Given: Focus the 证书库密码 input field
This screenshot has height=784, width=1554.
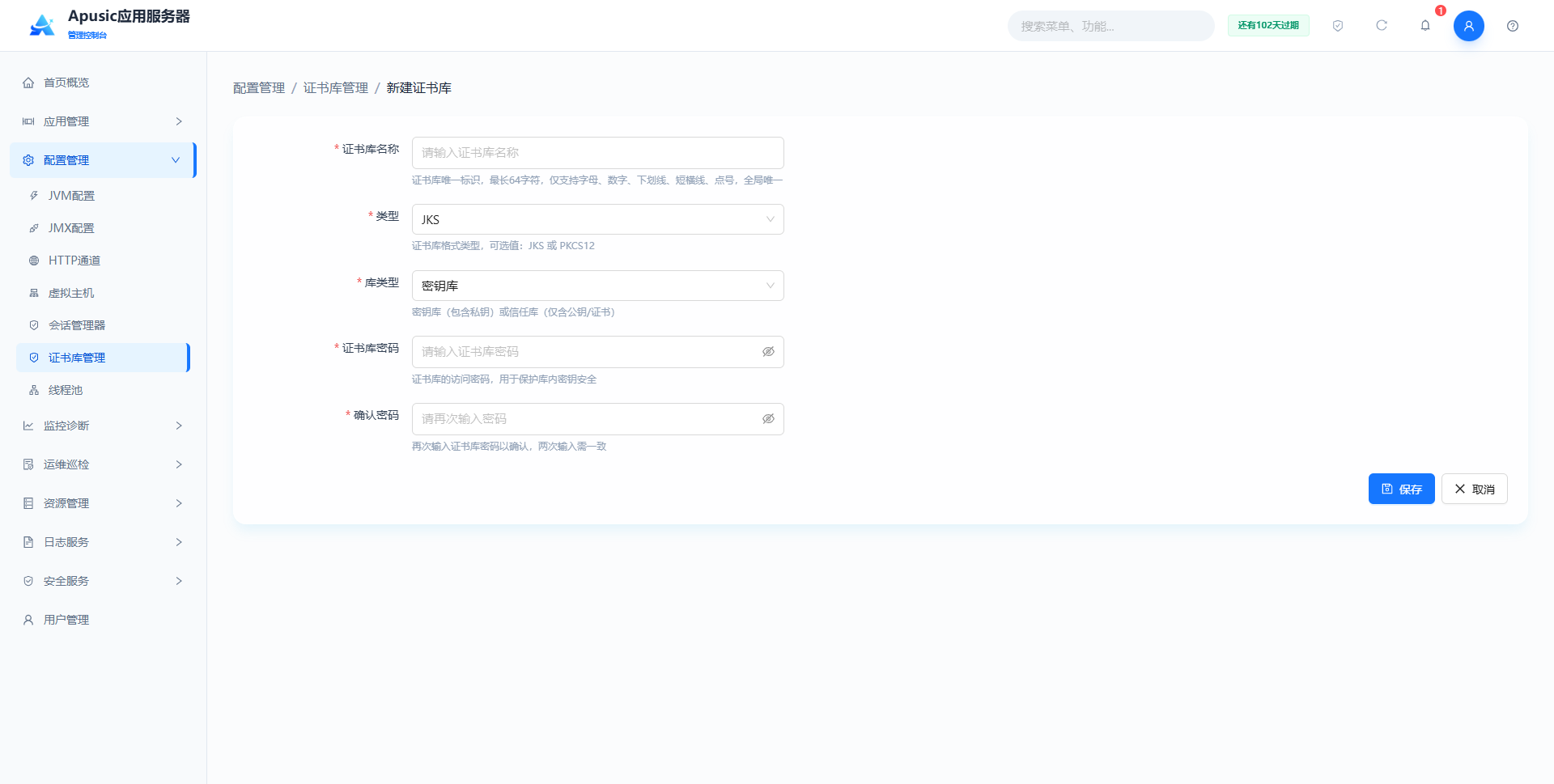Looking at the screenshot, I should point(598,352).
